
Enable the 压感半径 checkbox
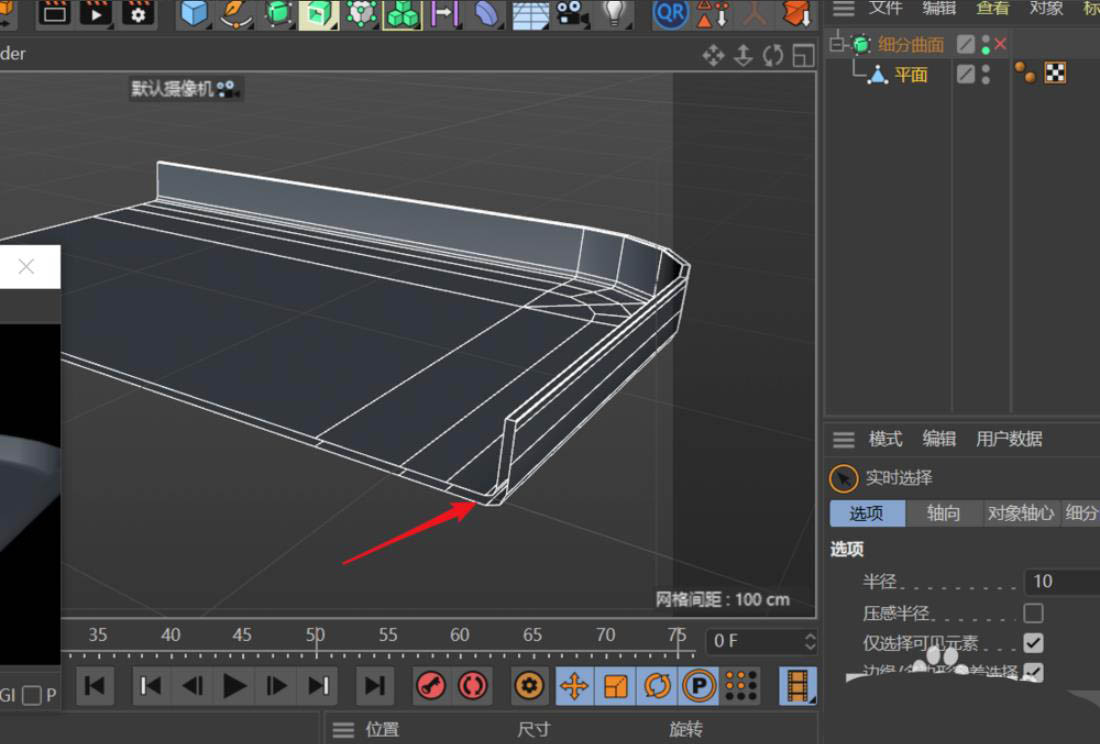tap(1033, 614)
